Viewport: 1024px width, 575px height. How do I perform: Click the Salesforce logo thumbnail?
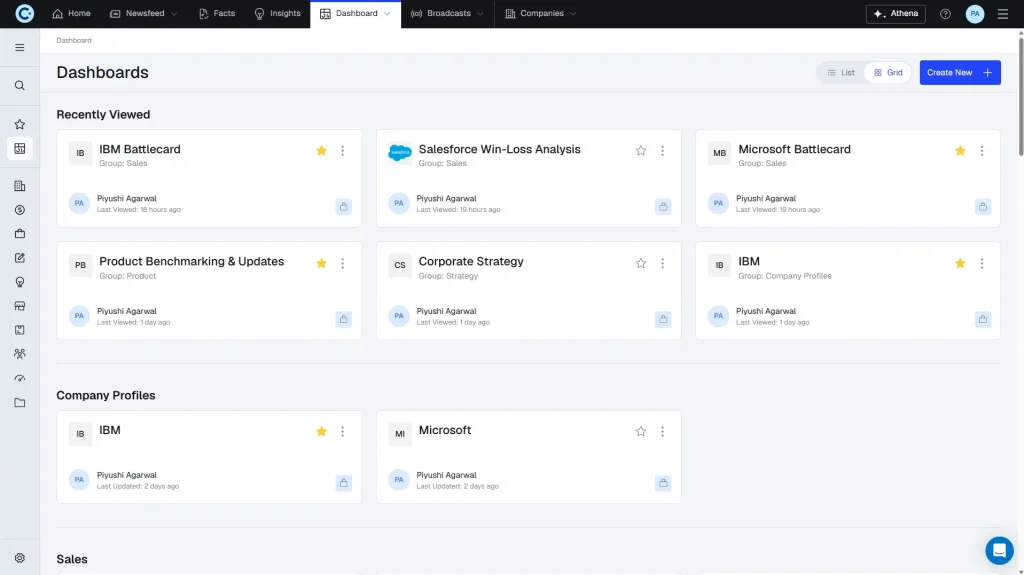400,153
